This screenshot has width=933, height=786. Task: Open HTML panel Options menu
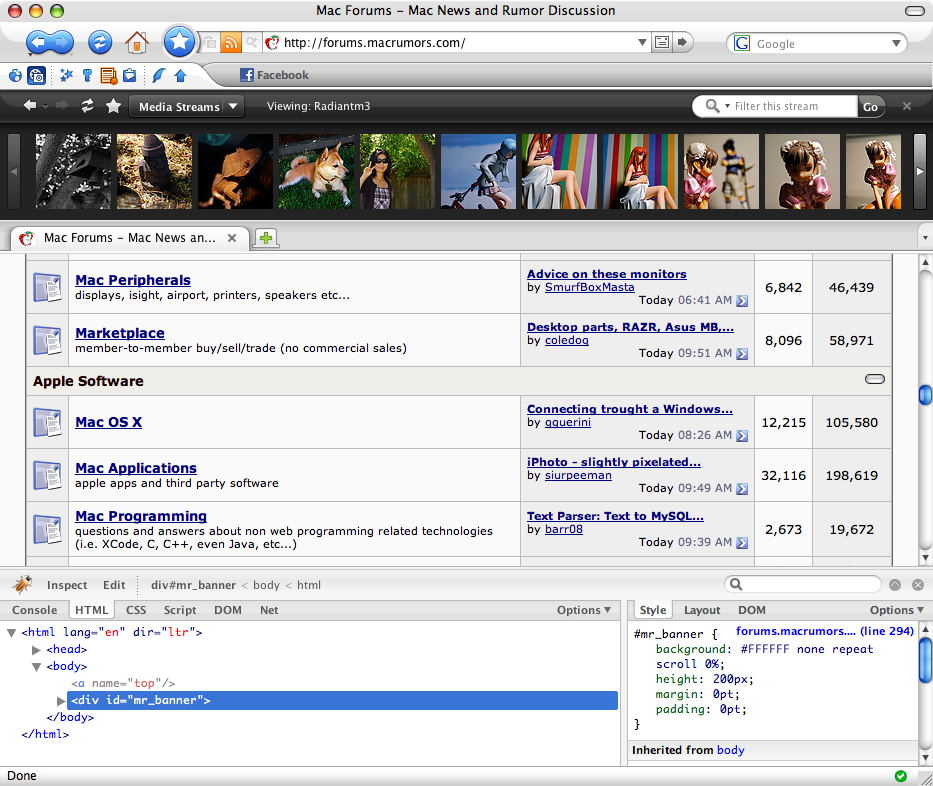click(584, 610)
